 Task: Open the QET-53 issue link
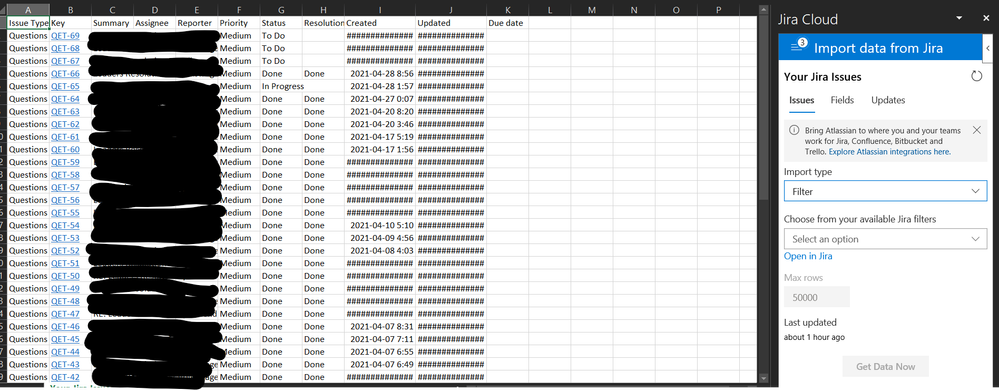pyautogui.click(x=65, y=238)
